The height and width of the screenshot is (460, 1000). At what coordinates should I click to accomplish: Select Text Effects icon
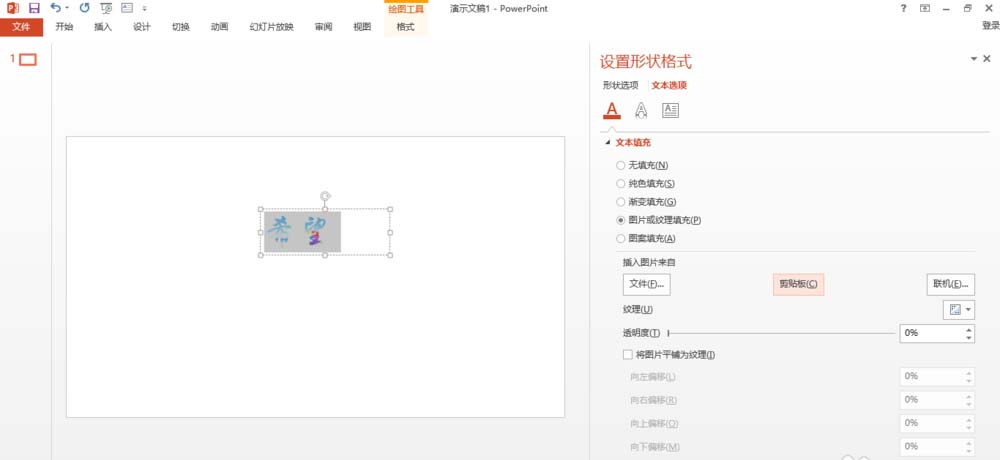point(641,110)
